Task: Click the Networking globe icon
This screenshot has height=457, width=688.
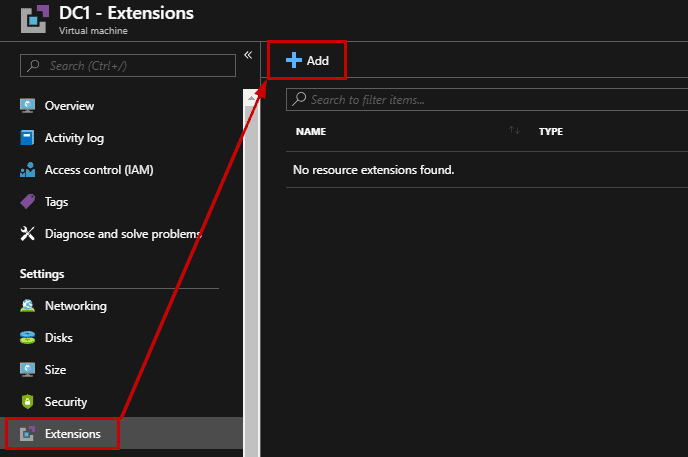Action: [x=27, y=306]
